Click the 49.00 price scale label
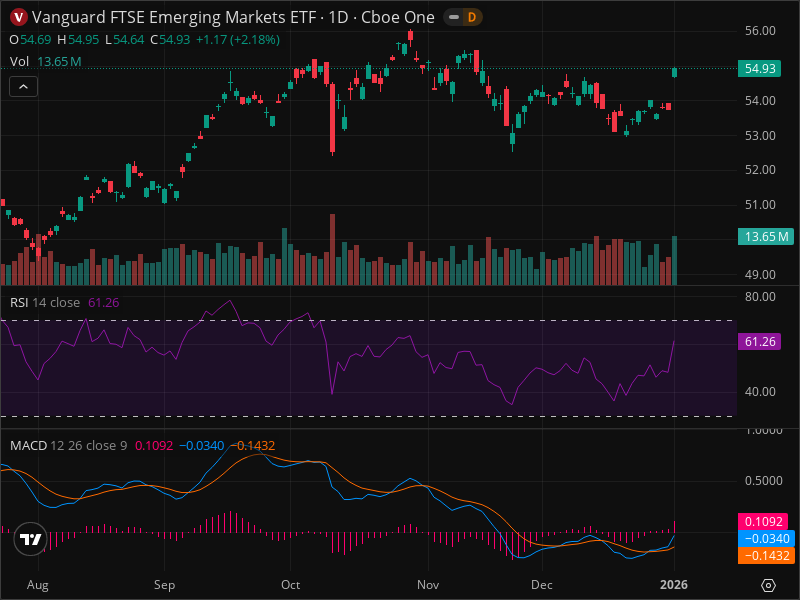The image size is (800, 600). click(760, 274)
